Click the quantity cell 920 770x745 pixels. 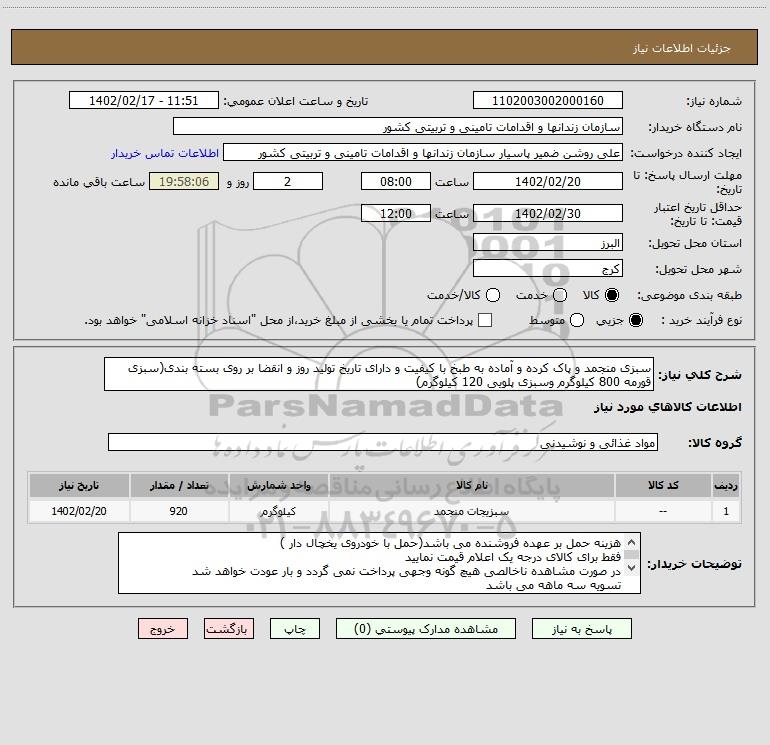[x=179, y=511]
